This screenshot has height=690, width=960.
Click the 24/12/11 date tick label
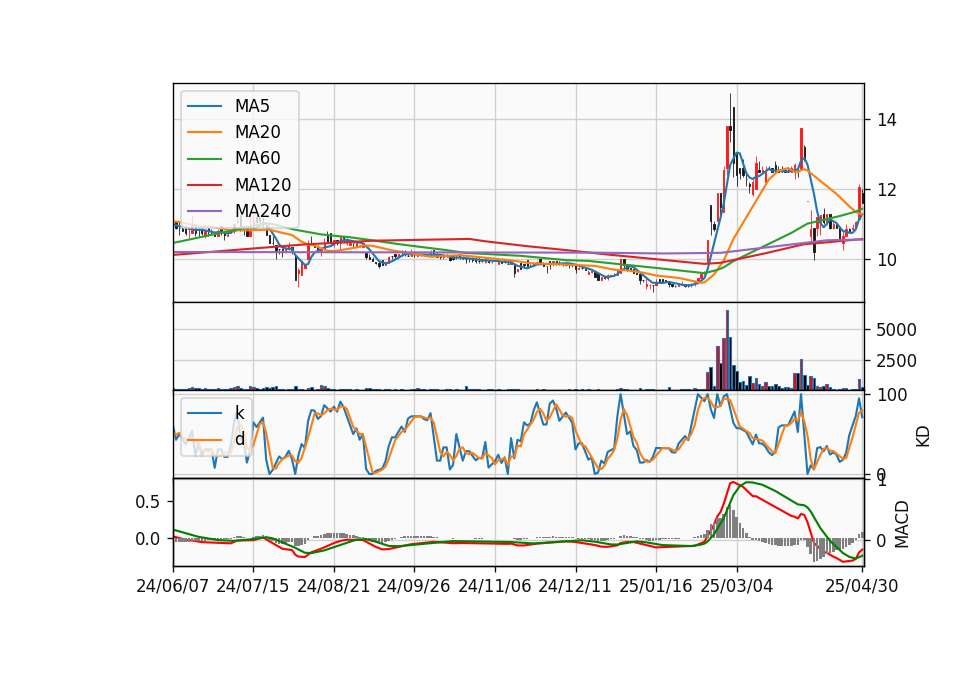point(575,586)
